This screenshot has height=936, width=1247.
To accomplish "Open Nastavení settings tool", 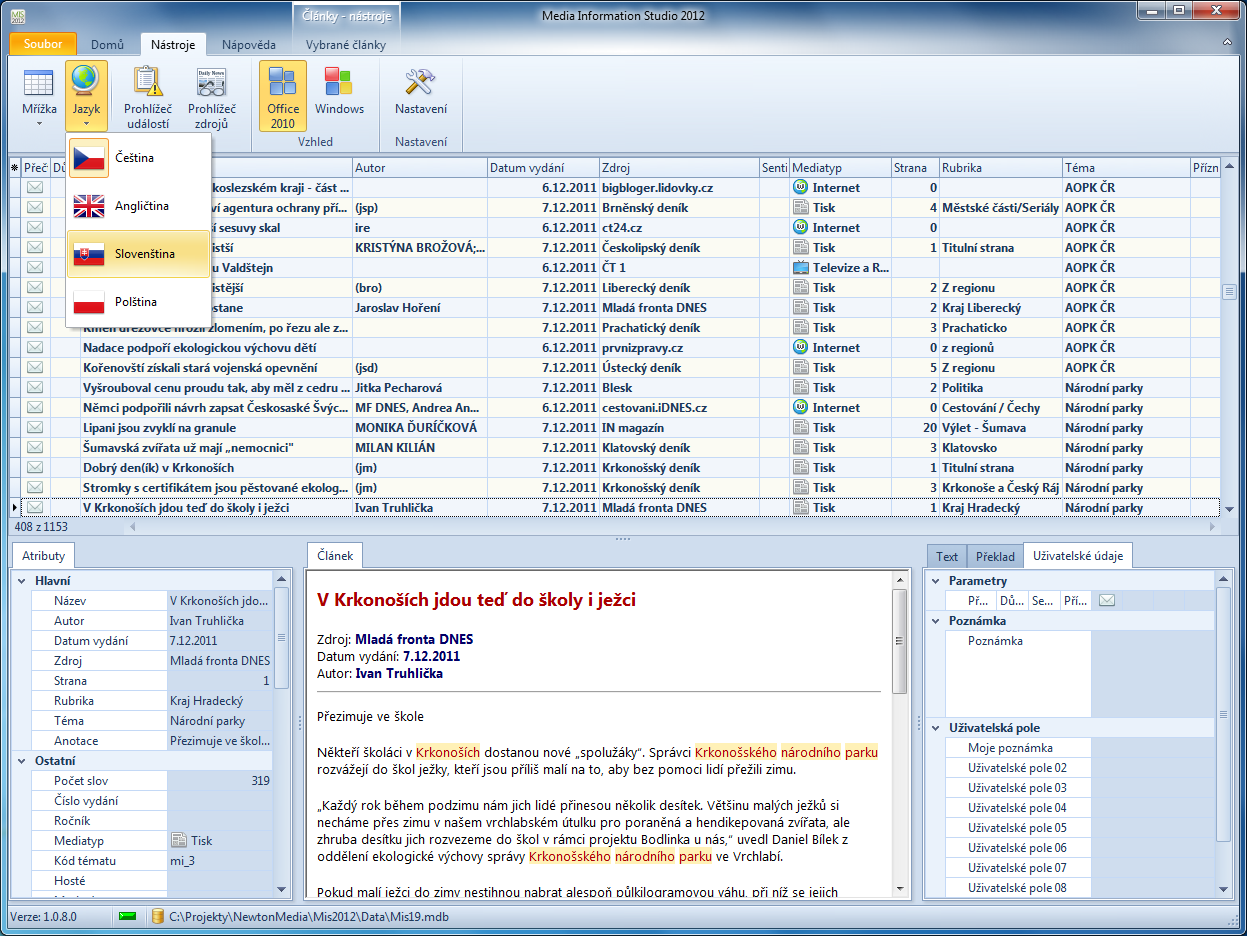I will [x=421, y=96].
